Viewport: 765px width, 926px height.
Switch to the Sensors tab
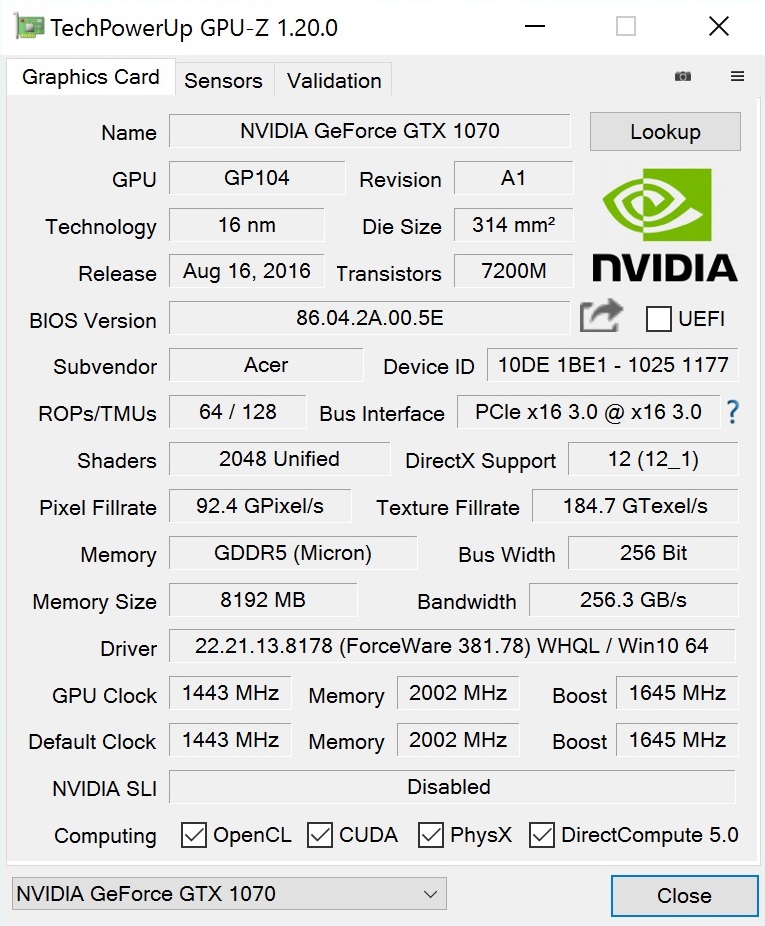pyautogui.click(x=223, y=80)
